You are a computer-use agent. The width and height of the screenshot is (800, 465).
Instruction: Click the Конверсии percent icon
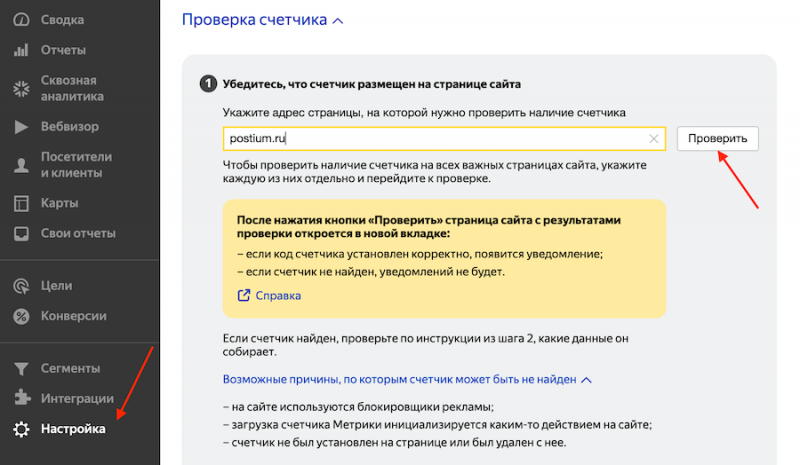(20, 316)
